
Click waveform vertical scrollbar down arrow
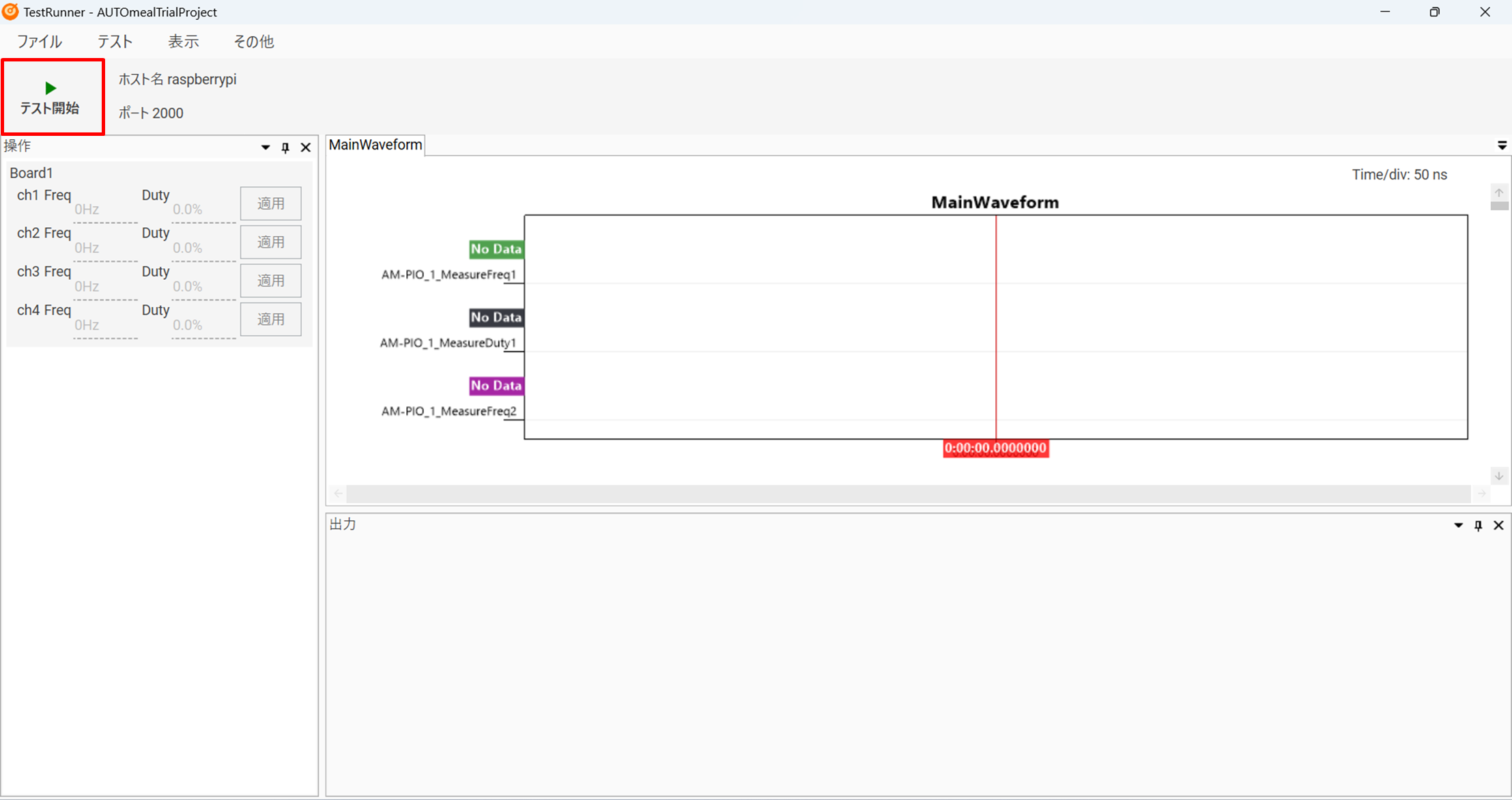(1499, 476)
